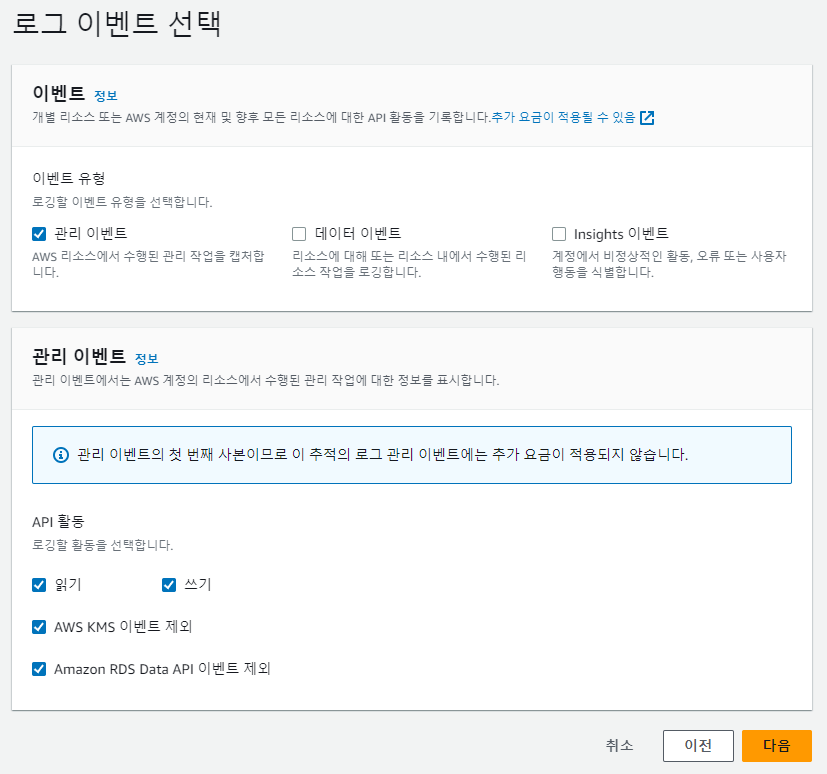Uncheck AWS KMS 이벤트 제외
Screen dimensions: 827x774
(x=39, y=627)
